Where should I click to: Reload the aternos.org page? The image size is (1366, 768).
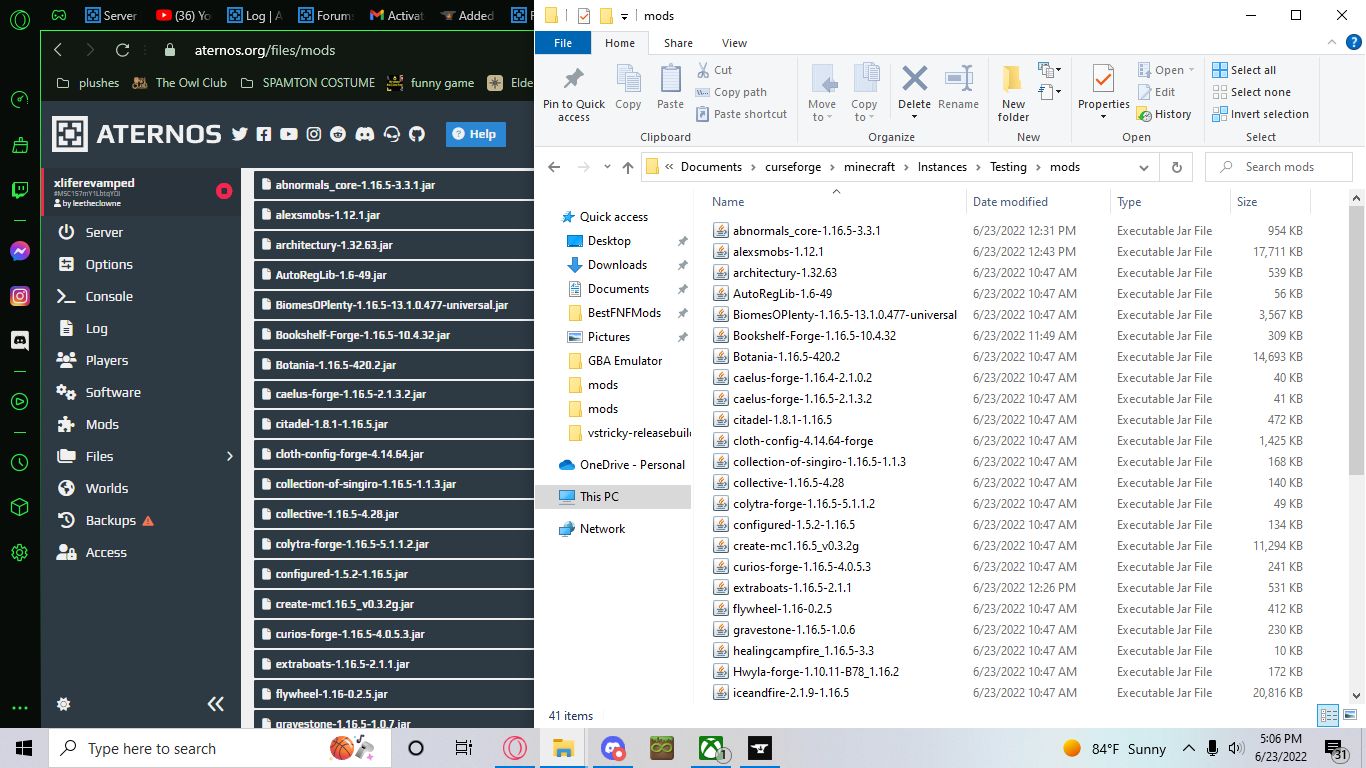(x=123, y=50)
